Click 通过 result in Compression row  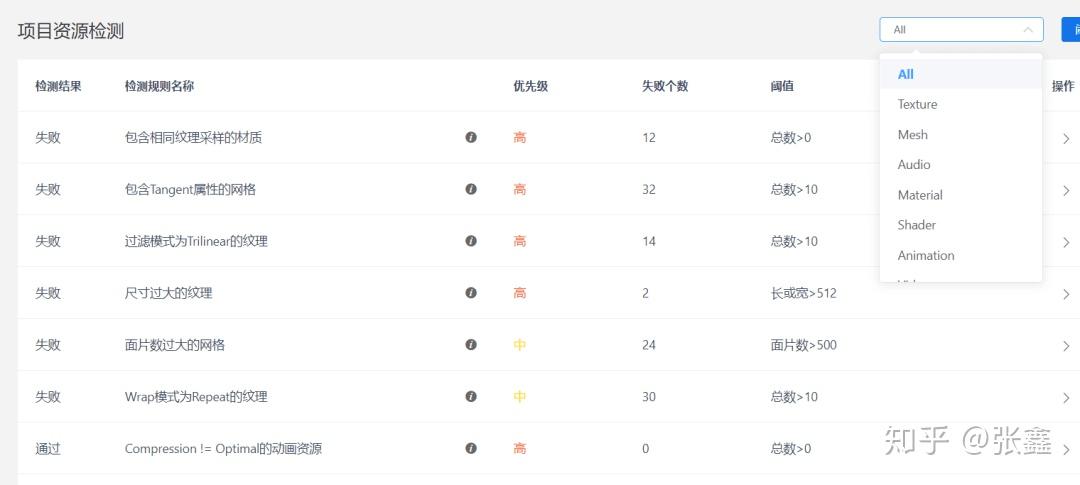click(48, 448)
